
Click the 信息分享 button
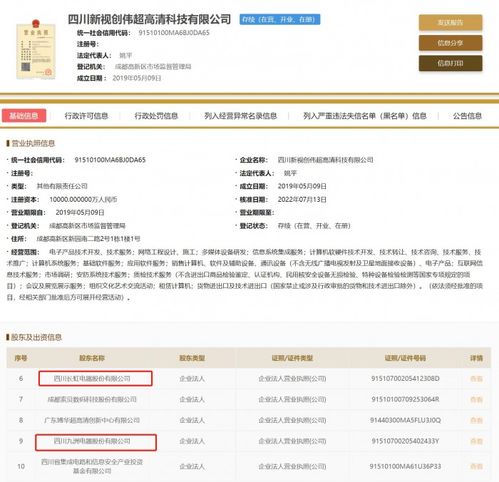pos(450,43)
